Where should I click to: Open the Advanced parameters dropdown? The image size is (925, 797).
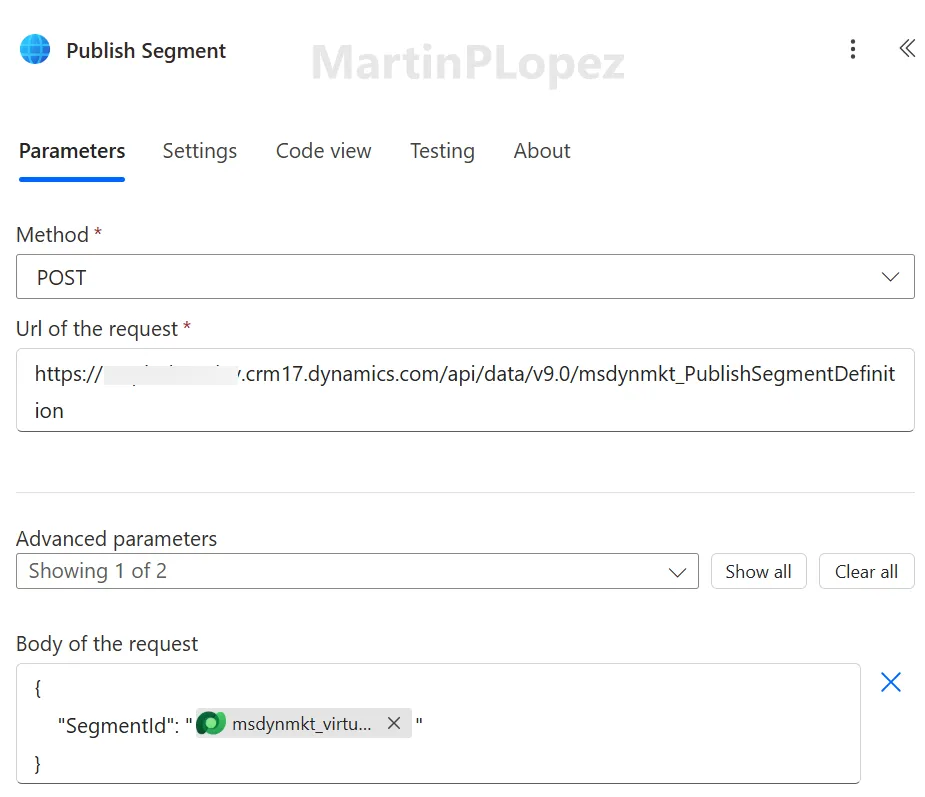[357, 571]
